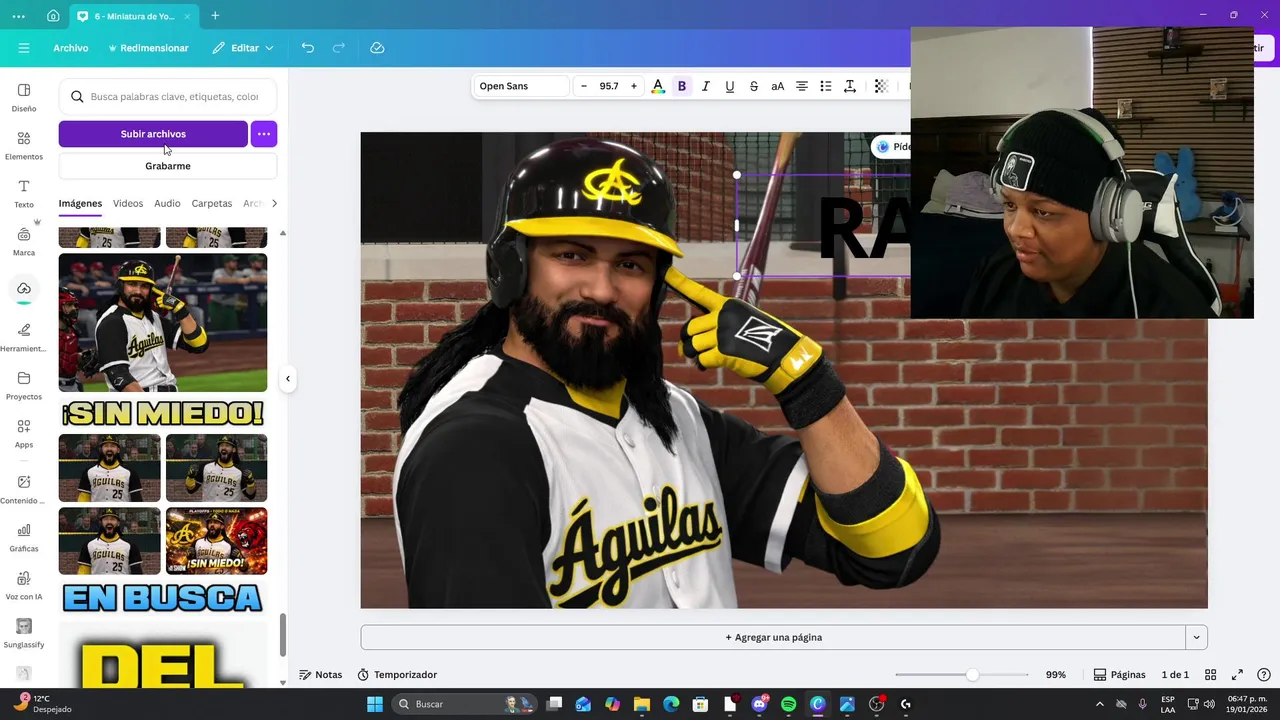Switch to the Carpetas tab
Screen dimensions: 1280x720
[212, 203]
